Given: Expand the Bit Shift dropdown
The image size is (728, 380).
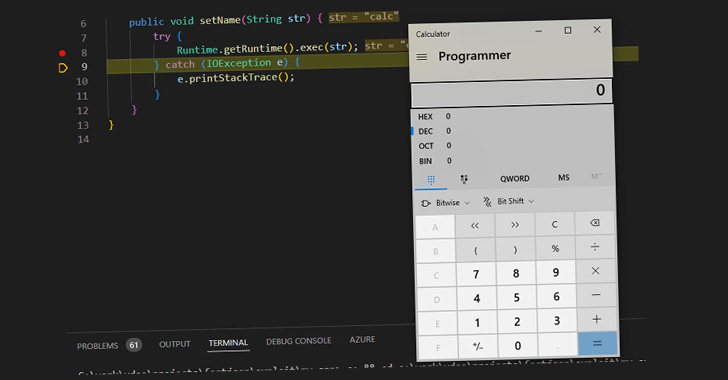Looking at the screenshot, I should pos(508,201).
